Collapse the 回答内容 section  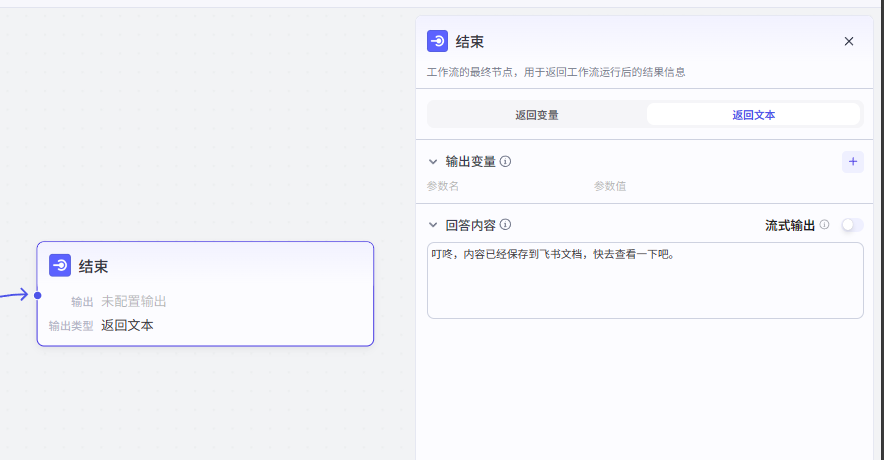433,225
